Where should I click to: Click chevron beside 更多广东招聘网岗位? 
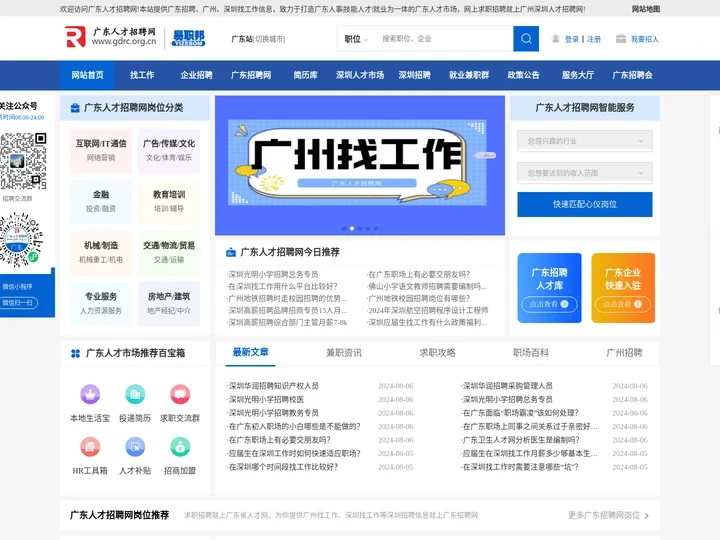(647, 516)
